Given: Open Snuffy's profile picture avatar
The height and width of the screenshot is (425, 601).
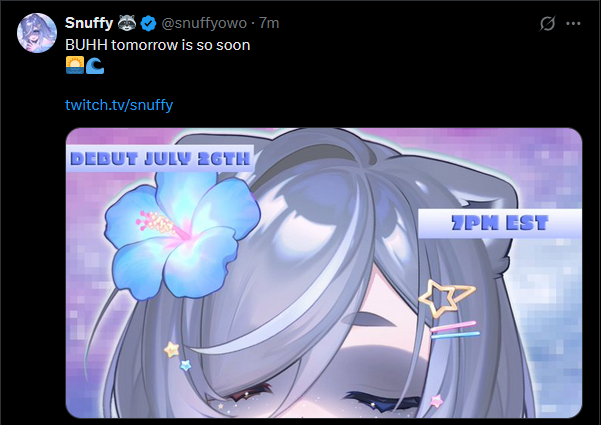Looking at the screenshot, I should pyautogui.click(x=37, y=33).
